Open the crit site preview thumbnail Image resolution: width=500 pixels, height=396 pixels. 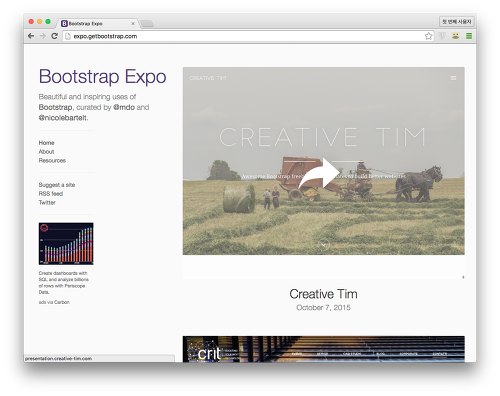pos(324,349)
